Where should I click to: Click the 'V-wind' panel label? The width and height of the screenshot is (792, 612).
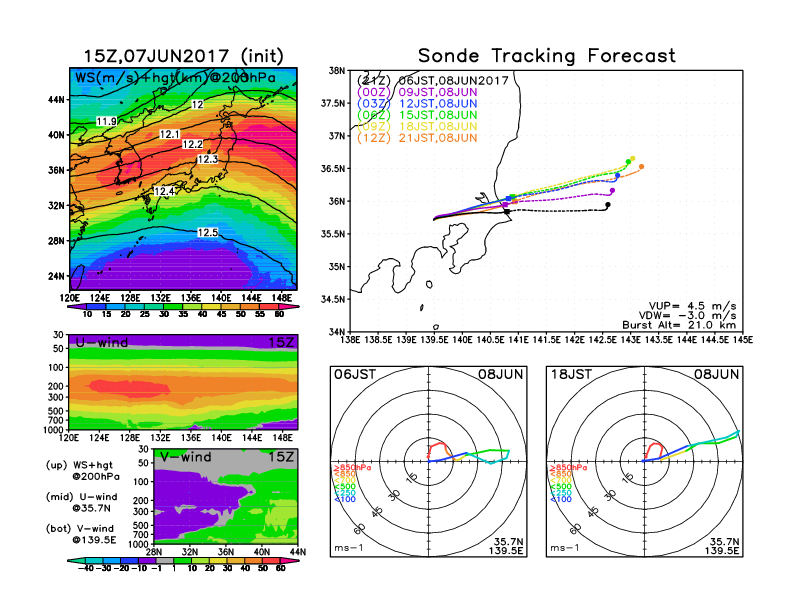[186, 457]
